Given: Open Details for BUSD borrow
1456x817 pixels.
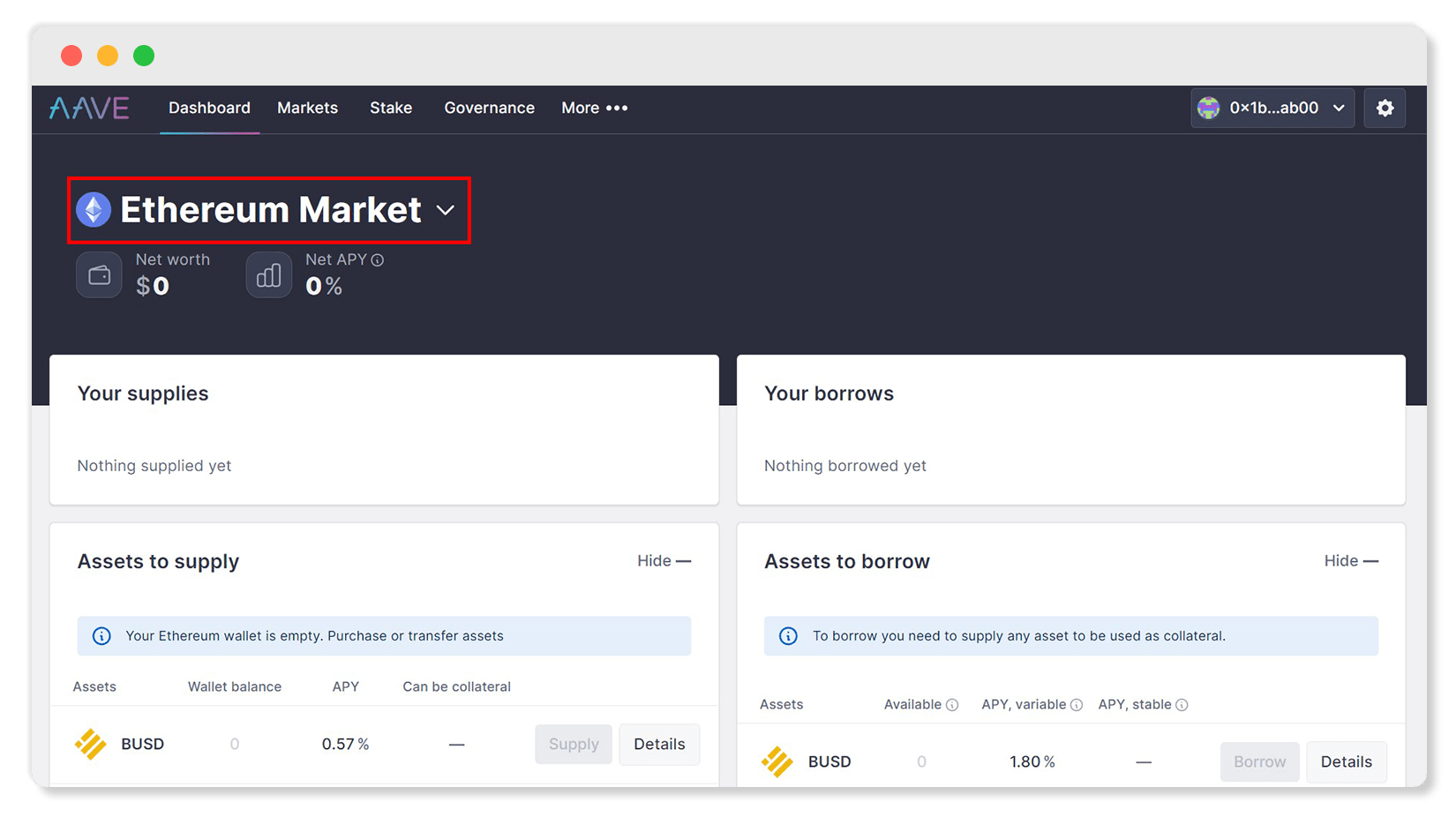Looking at the screenshot, I should click(1346, 761).
